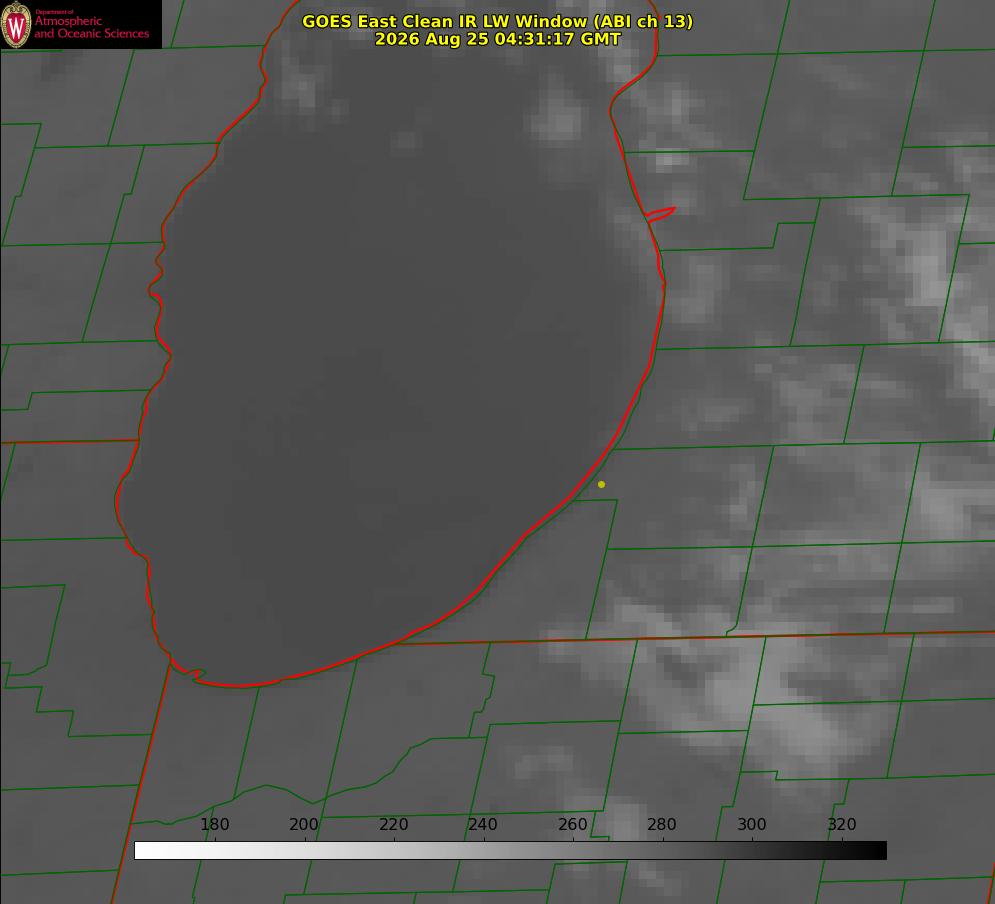Click the 260 colorbar tick label
Screen dimensions: 995x904
tap(572, 824)
